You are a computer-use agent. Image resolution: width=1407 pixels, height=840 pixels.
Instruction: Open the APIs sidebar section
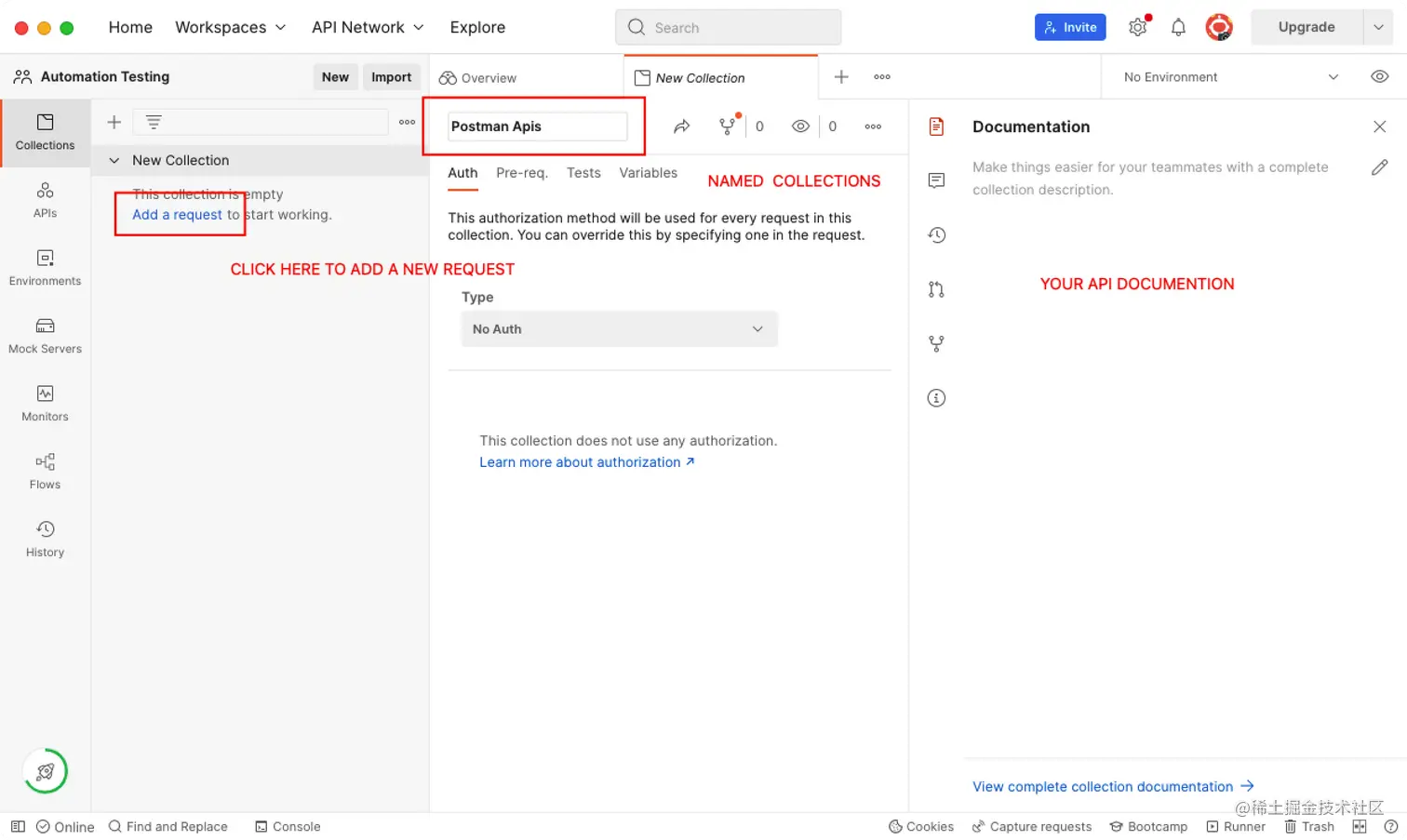(45, 200)
